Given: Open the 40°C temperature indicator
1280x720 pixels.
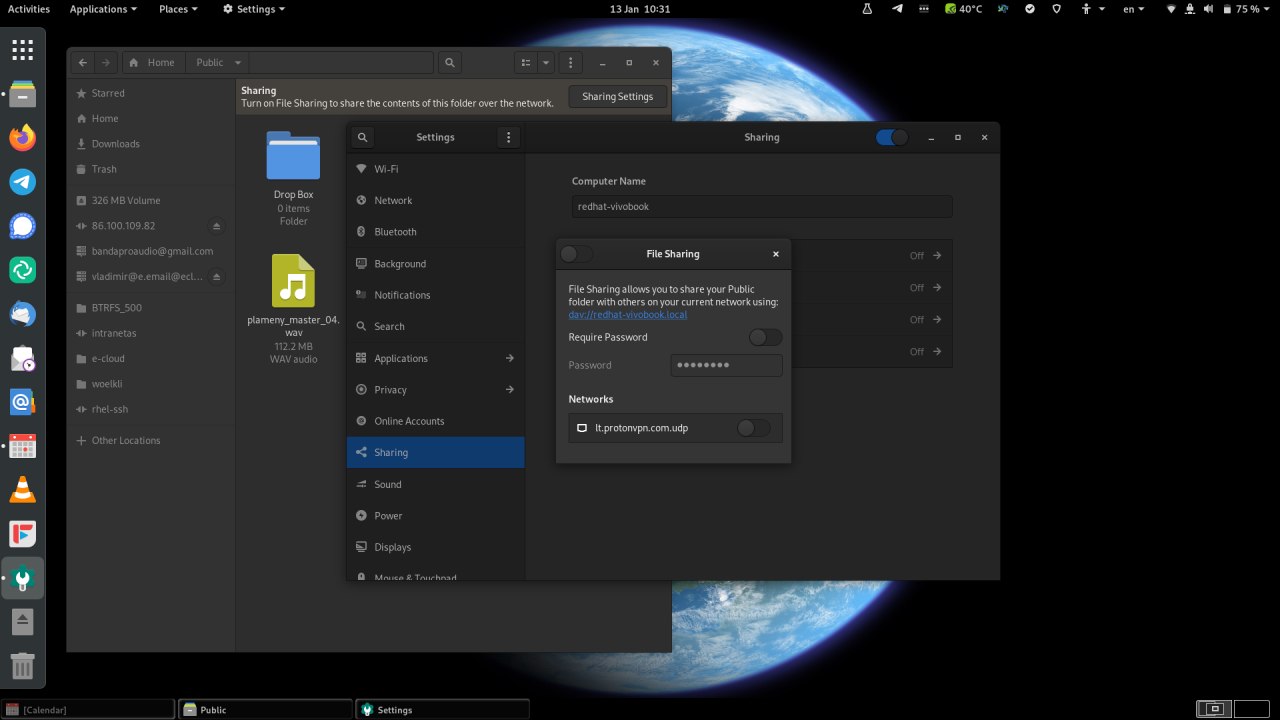Looking at the screenshot, I should (x=964, y=9).
